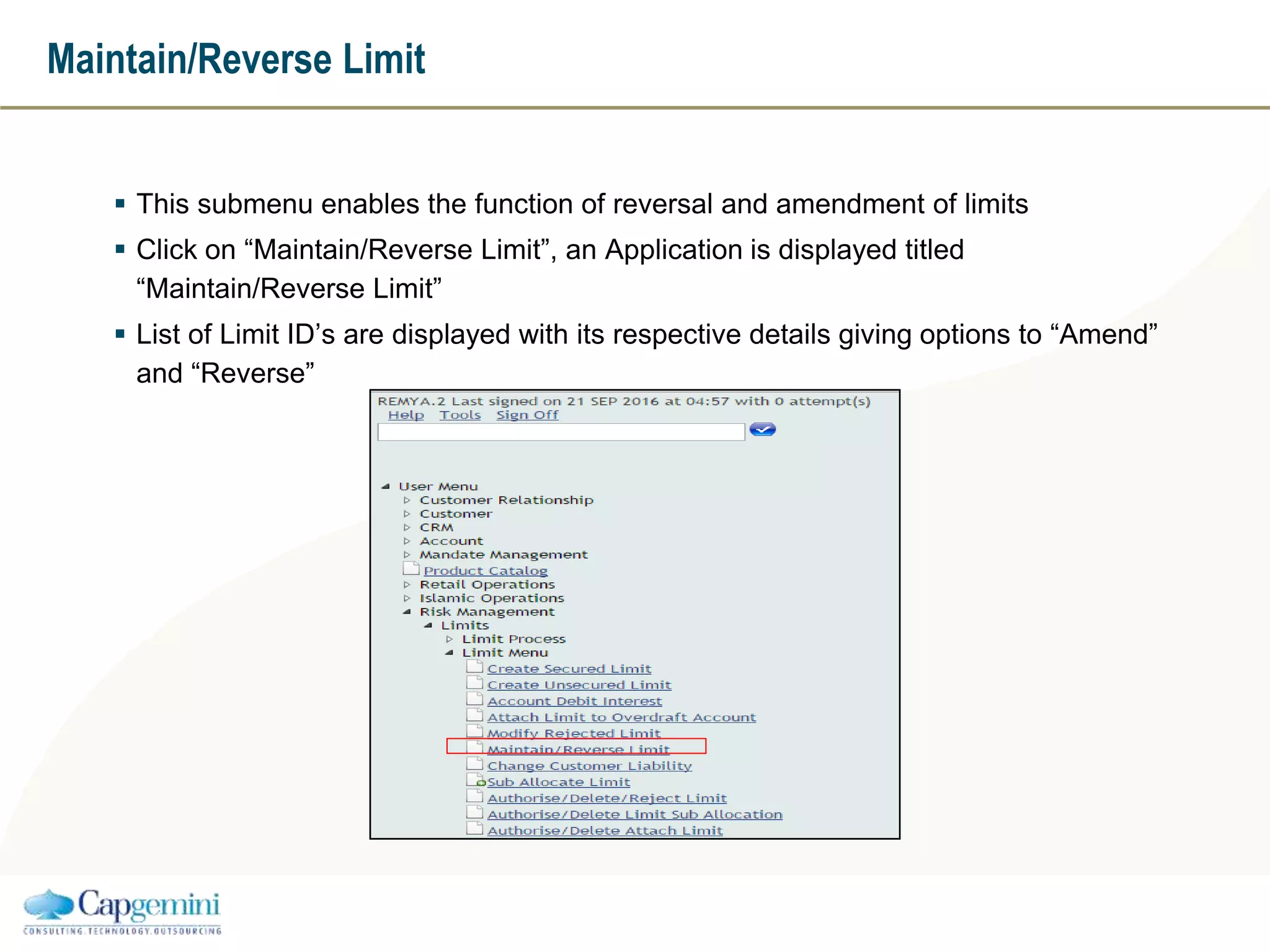1270x952 pixels.
Task: Click the page icon next to Create Secured Limit
Action: tap(474, 667)
